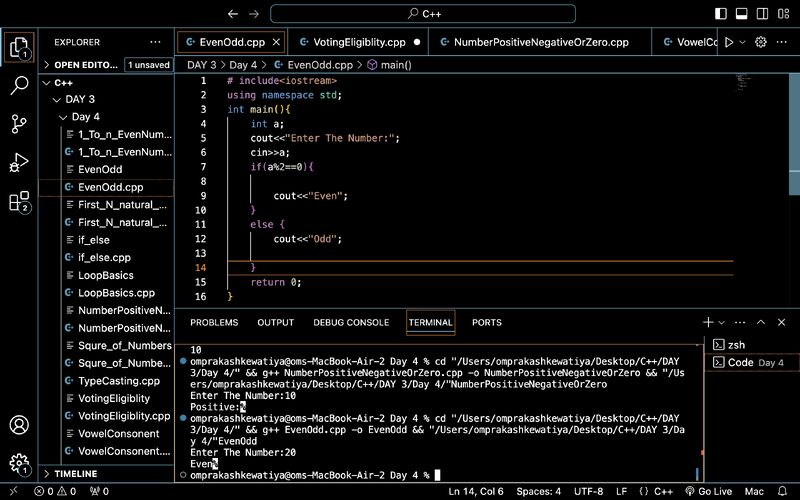
Task: Open TypeCasting.cpp in the file tree
Action: 106,381
